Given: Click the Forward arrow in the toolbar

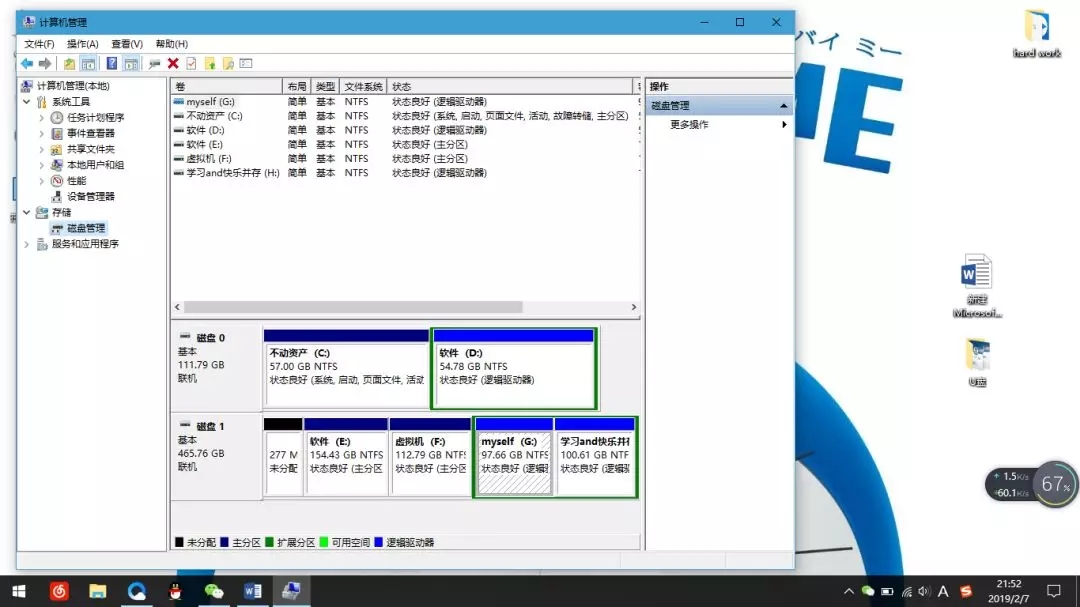Looking at the screenshot, I should coord(45,63).
